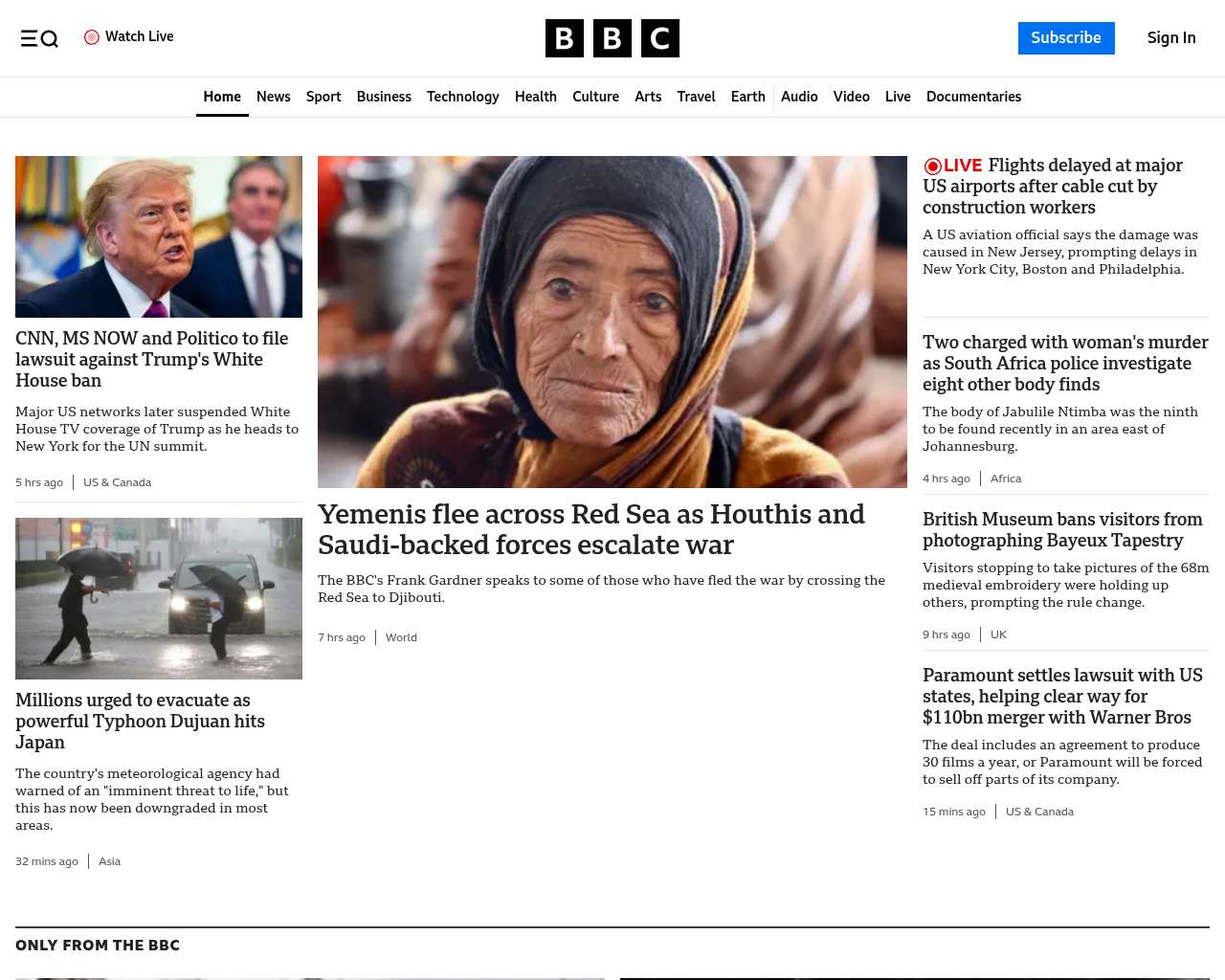Open the Yemeni woman lead image
The height and width of the screenshot is (980, 1225).
(x=612, y=322)
